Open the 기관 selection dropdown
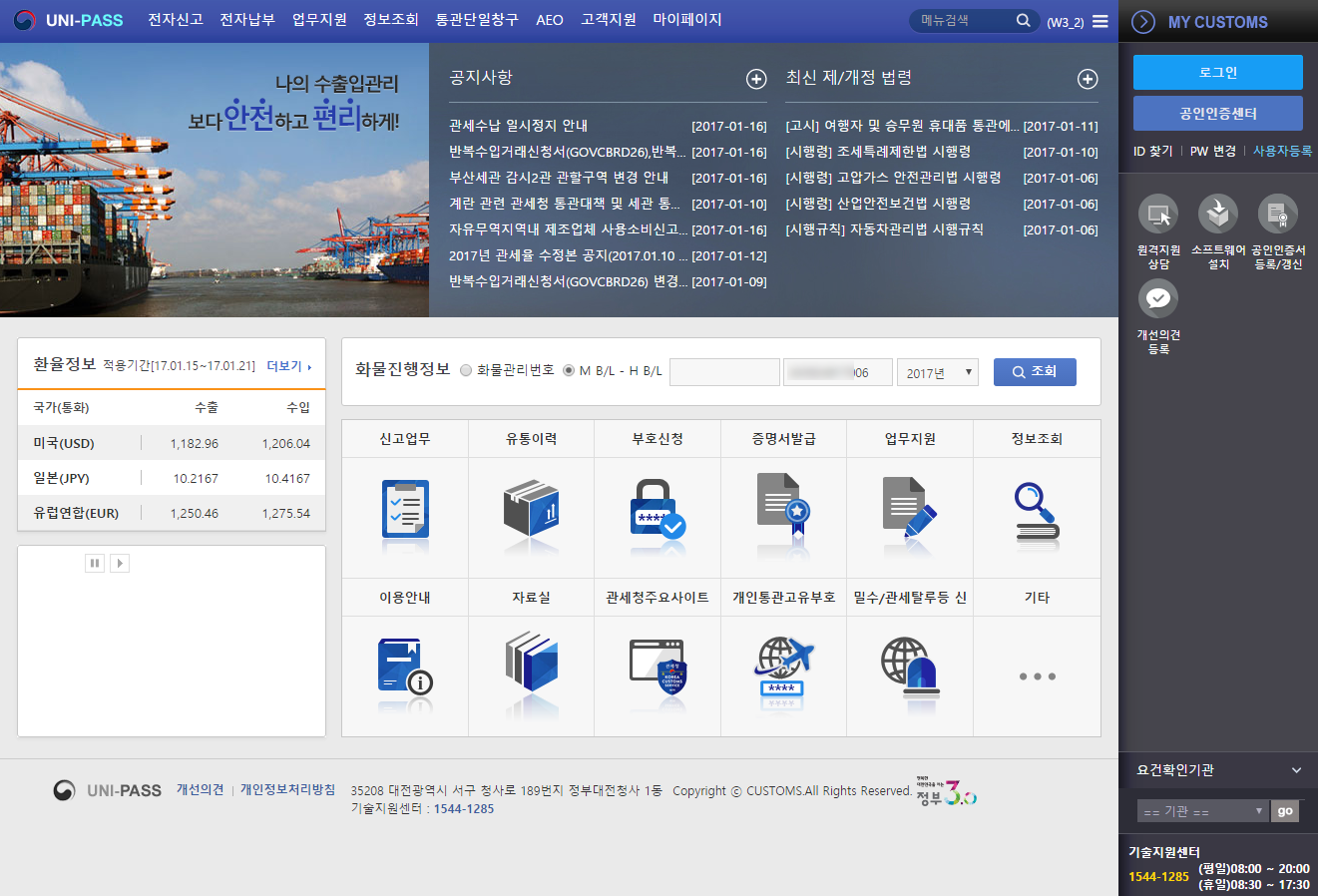Image resolution: width=1318 pixels, height=896 pixels. point(1201,811)
